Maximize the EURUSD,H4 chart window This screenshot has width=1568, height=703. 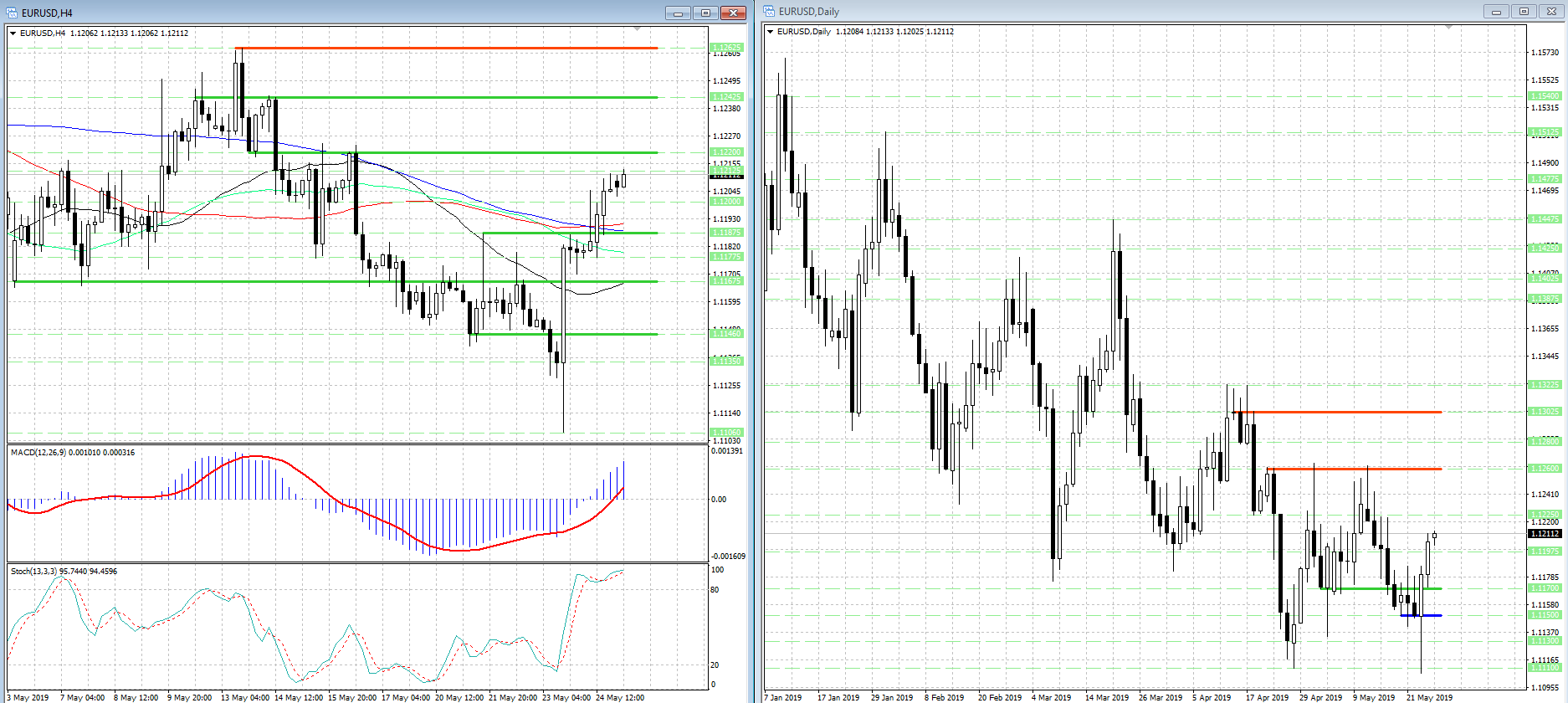tap(705, 13)
